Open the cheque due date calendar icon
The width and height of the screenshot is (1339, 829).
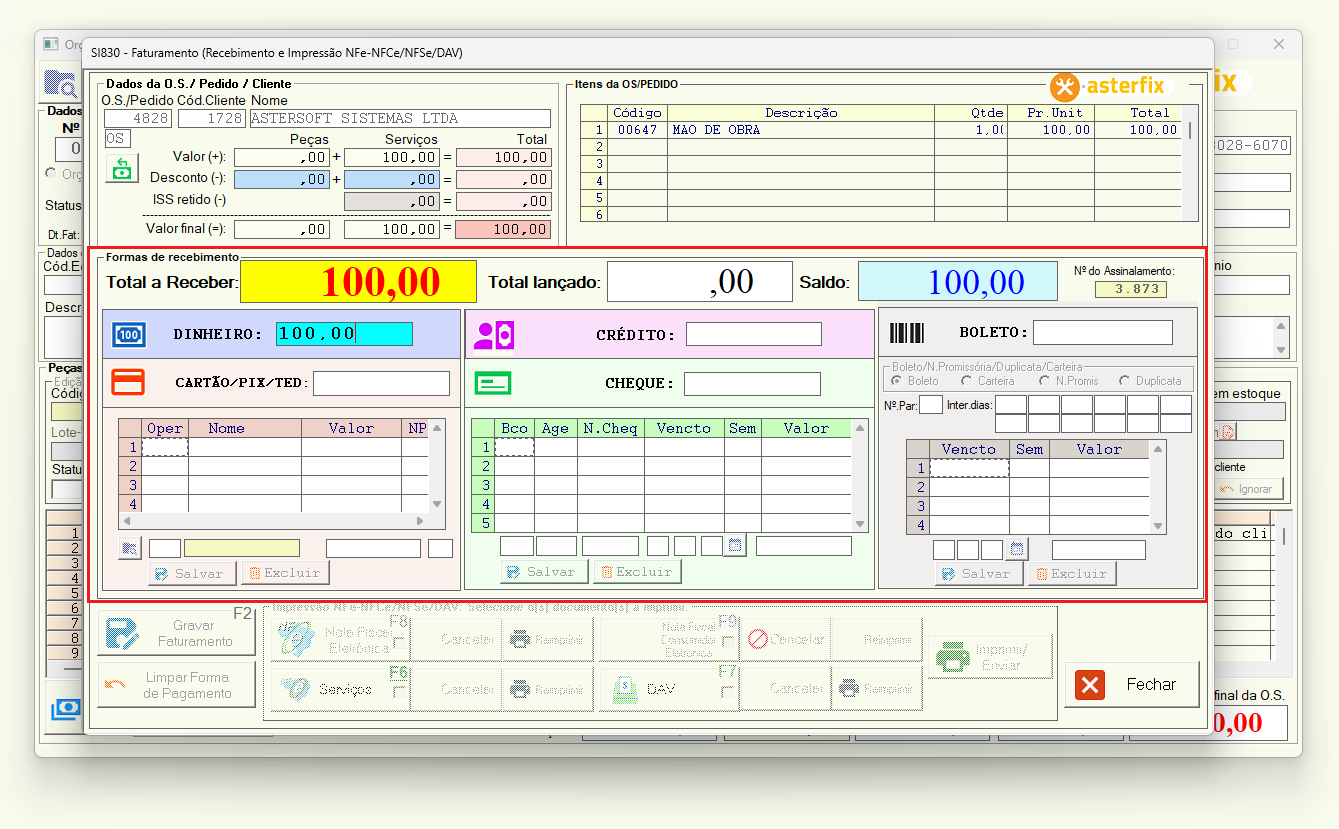(735, 545)
